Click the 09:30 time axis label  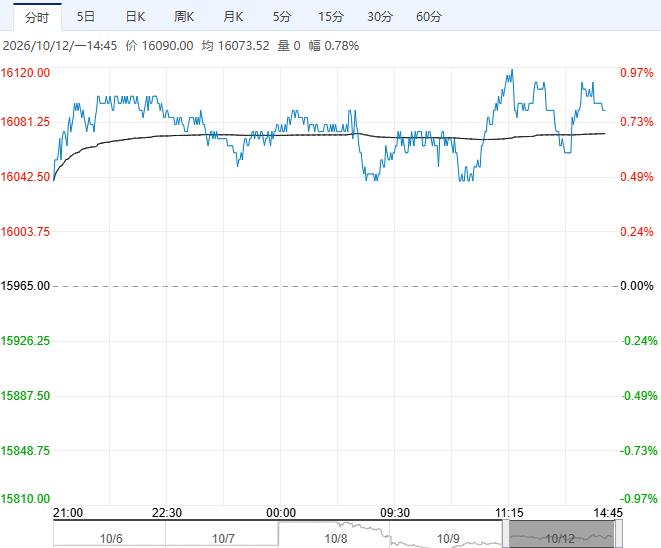click(395, 513)
